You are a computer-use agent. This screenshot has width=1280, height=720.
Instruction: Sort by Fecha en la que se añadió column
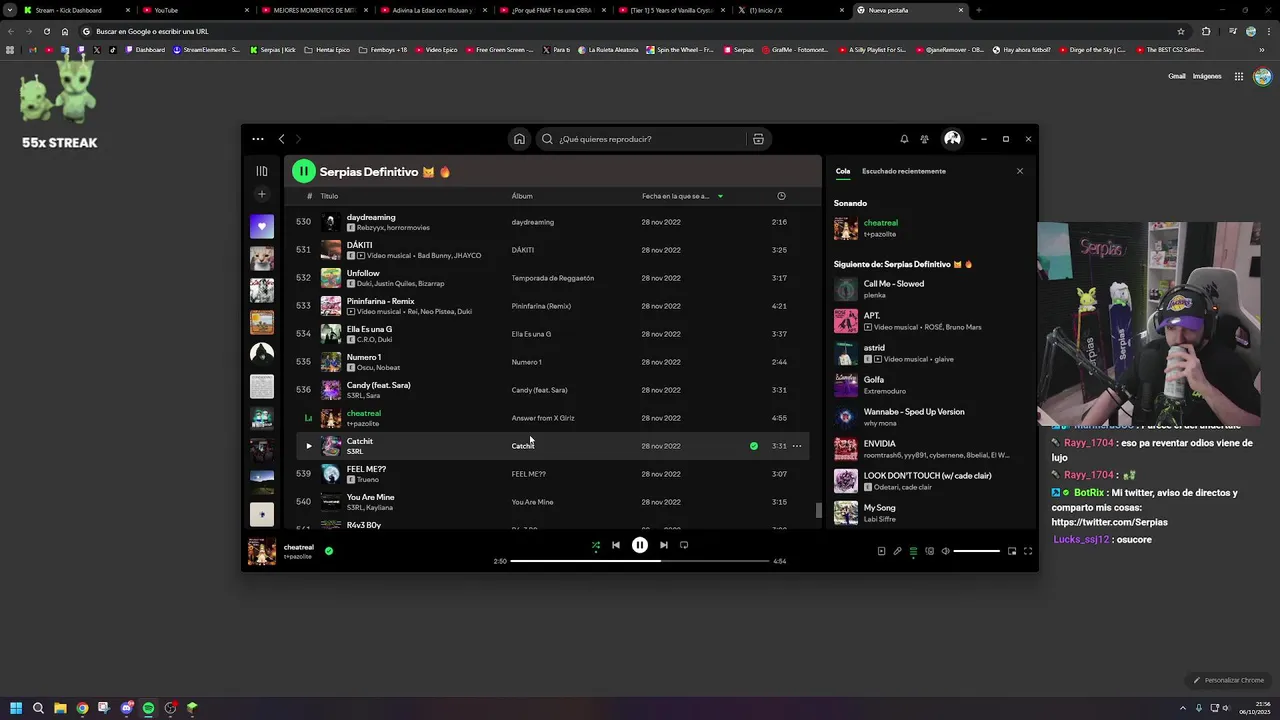coord(682,196)
